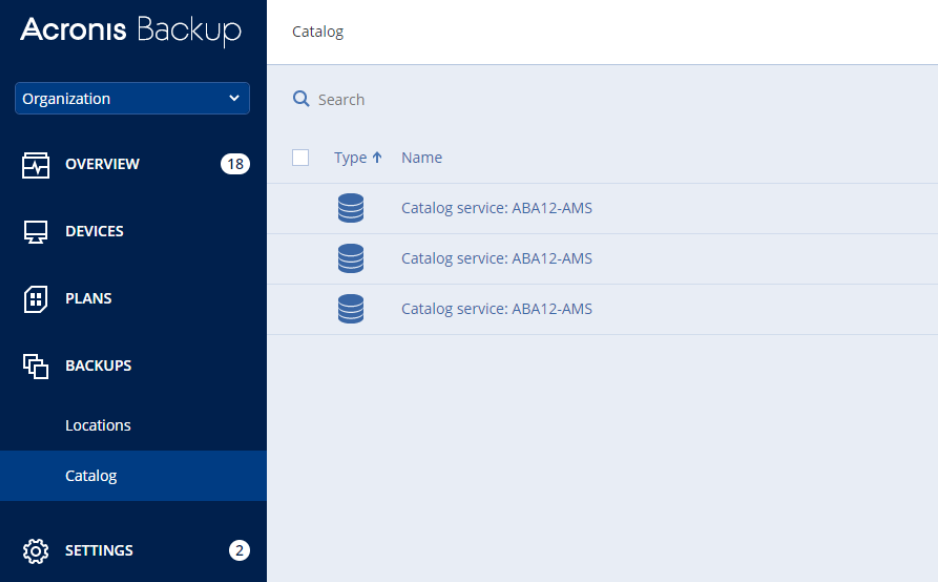Screen dimensions: 938x582
Task: Open the Backups section
Action: (98, 365)
